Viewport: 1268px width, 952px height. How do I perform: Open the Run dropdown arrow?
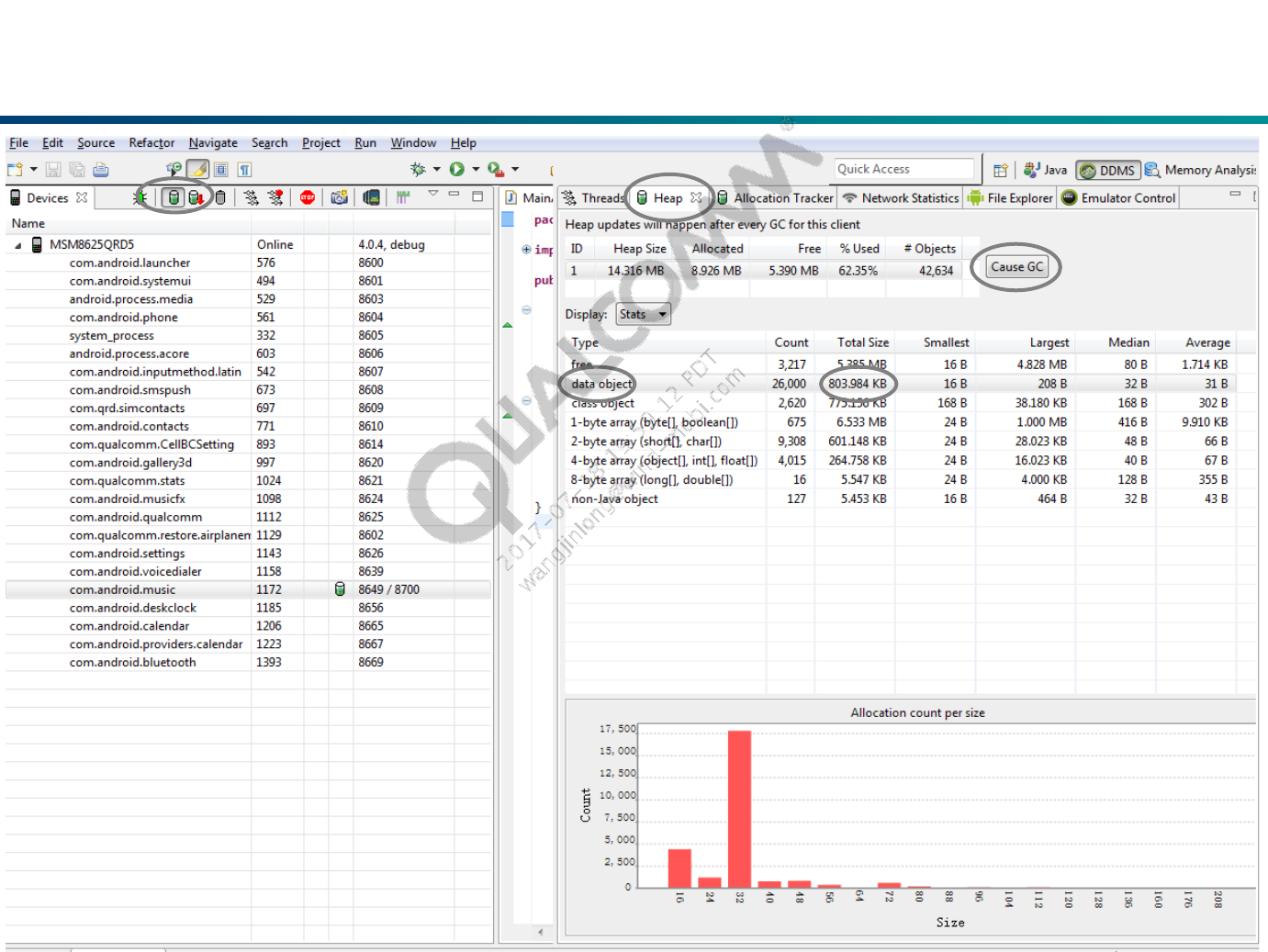[476, 170]
